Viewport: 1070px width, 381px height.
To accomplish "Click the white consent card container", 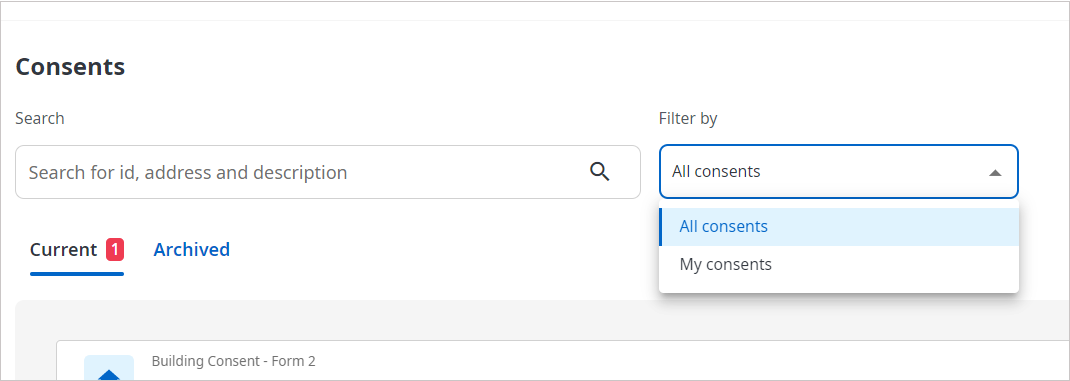I will pyautogui.click(x=563, y=361).
